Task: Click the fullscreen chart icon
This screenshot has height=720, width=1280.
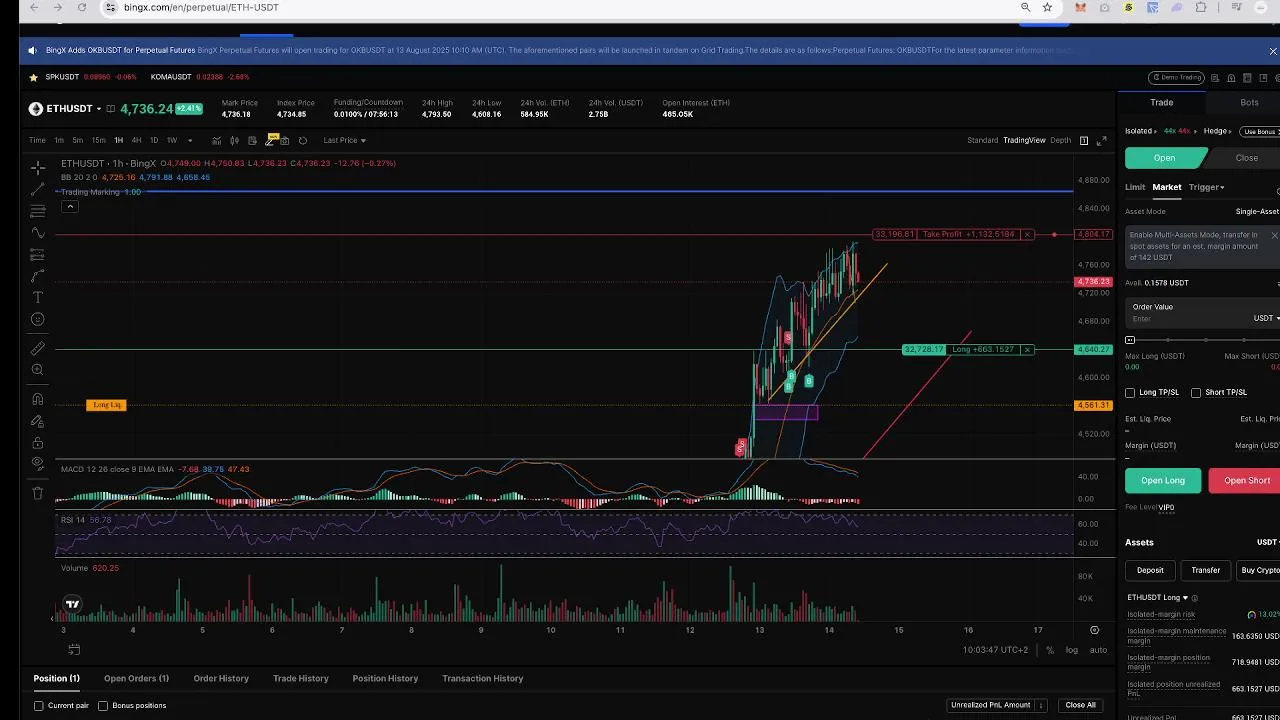Action: pyautogui.click(x=1102, y=140)
